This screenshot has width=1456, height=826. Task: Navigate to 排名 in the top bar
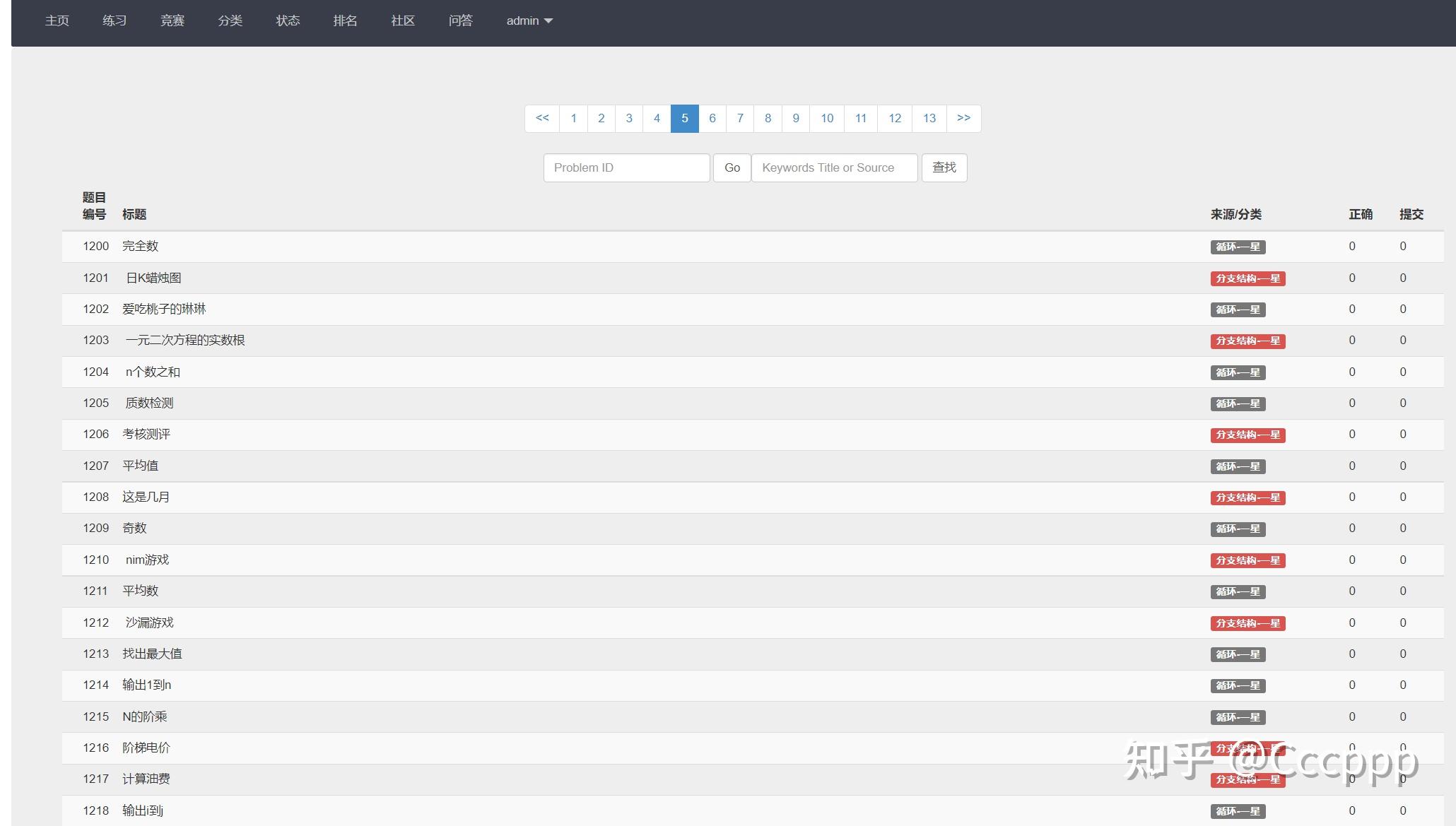pos(345,21)
